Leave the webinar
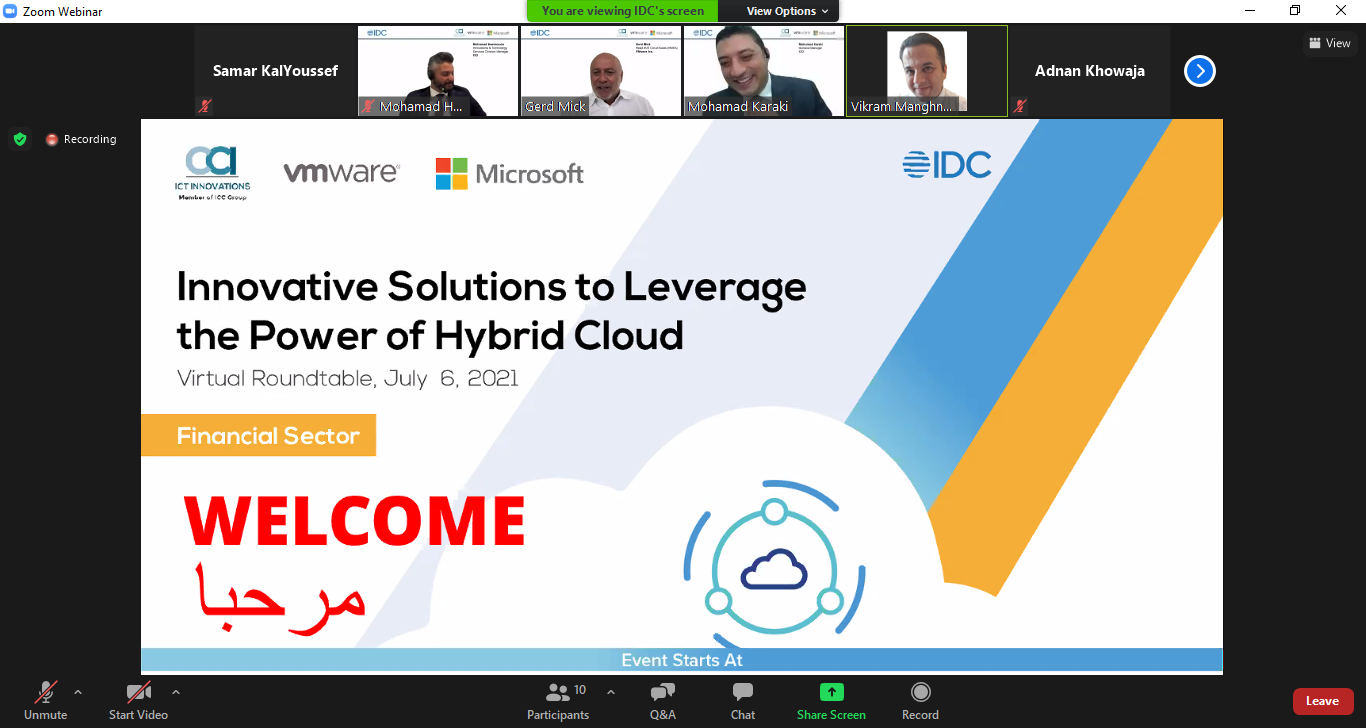This screenshot has width=1366, height=728. 1322,701
